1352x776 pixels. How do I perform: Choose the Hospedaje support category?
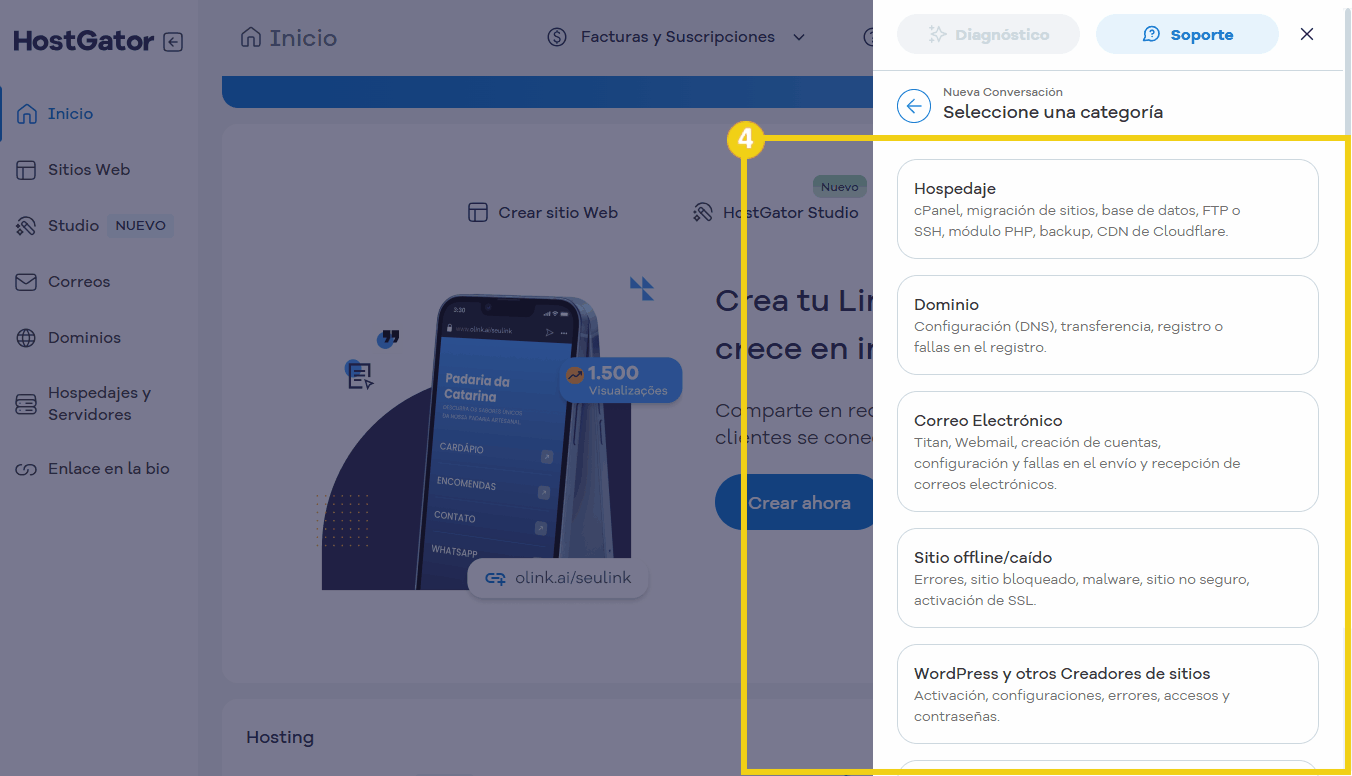click(1107, 209)
